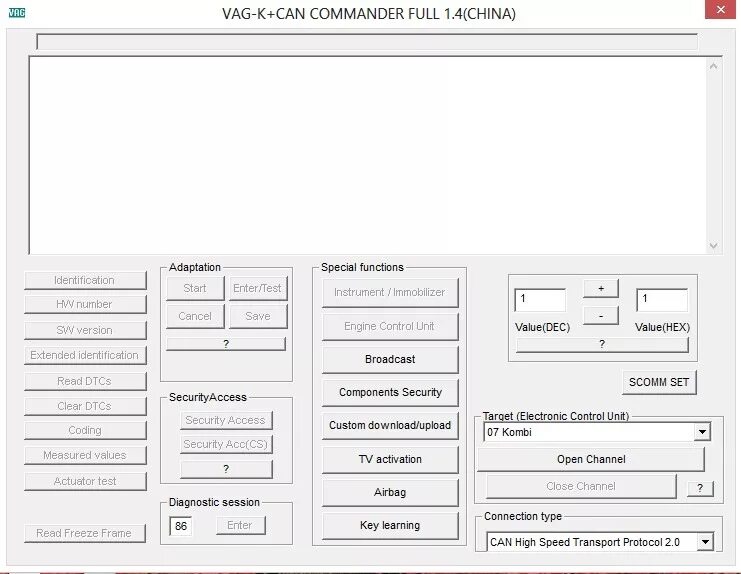Viewport: 741px width, 574px height.
Task: Open help button beside Close Channel
Action: [x=700, y=488]
